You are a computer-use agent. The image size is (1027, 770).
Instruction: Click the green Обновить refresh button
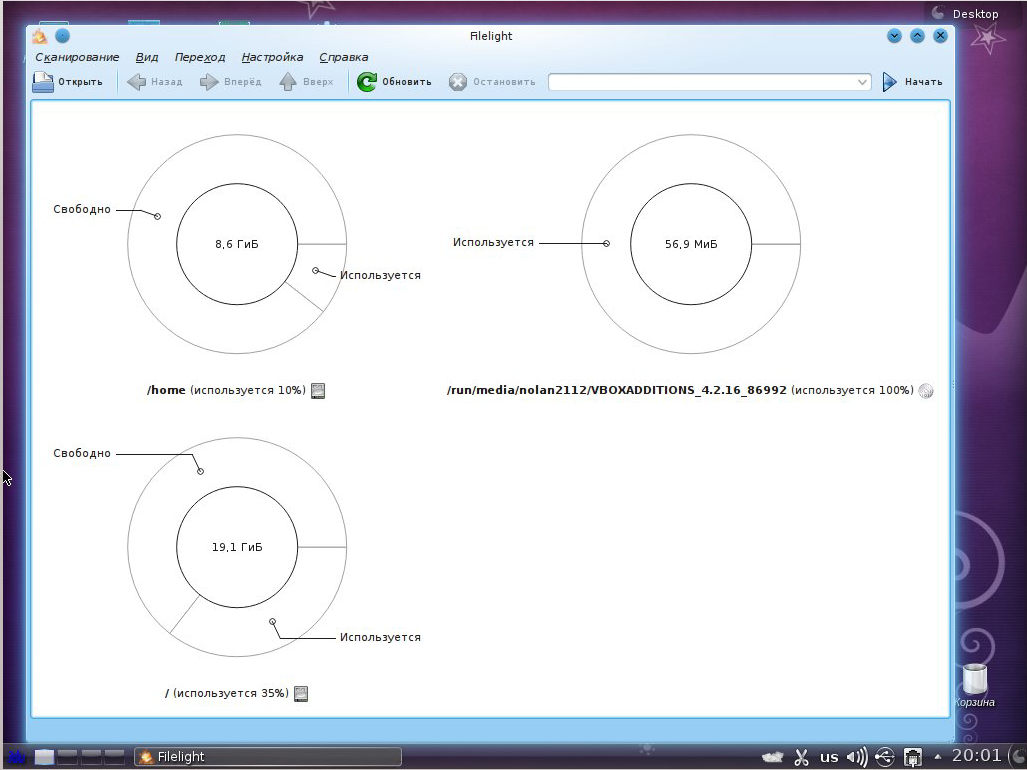(394, 82)
